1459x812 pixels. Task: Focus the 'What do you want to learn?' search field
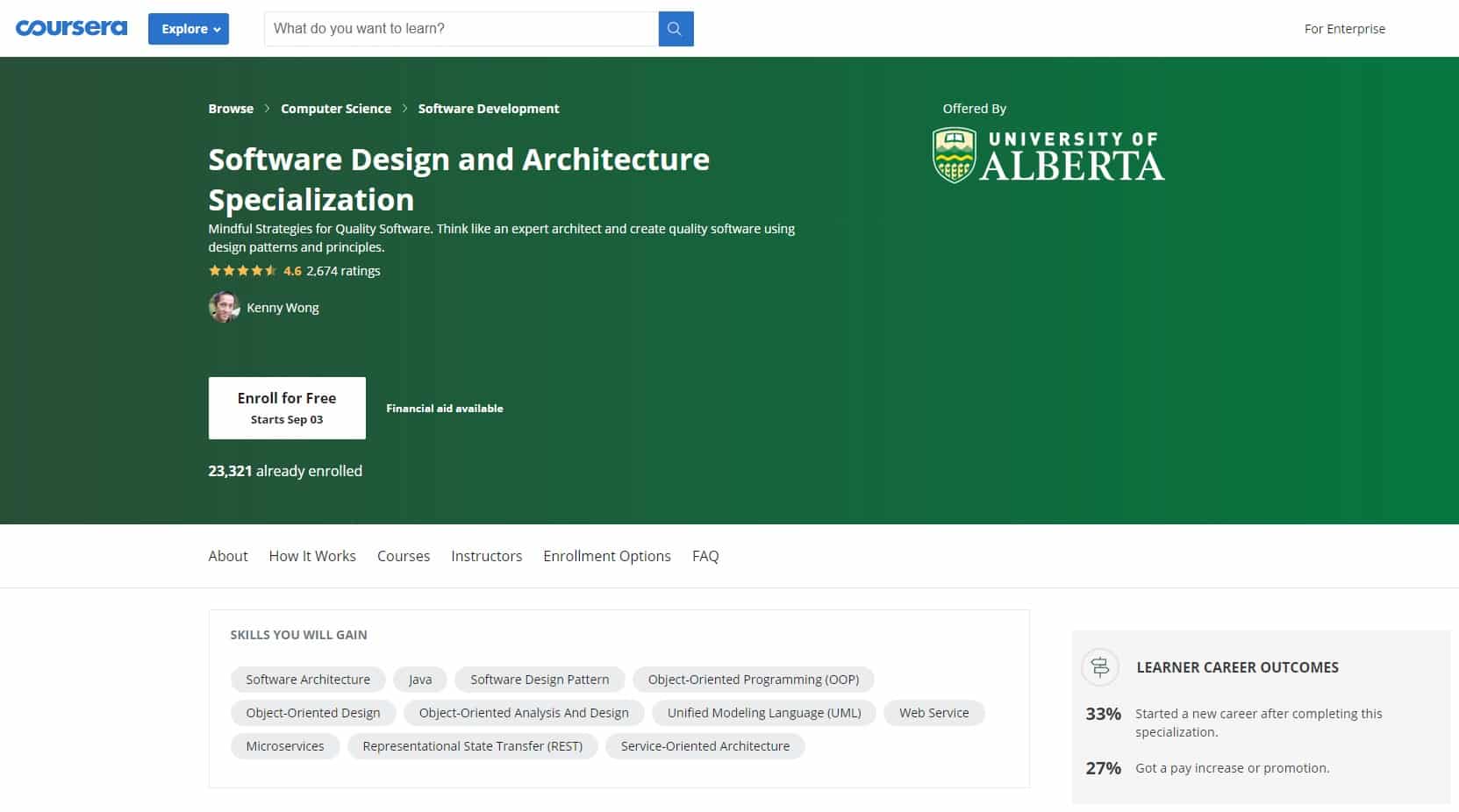coord(461,29)
